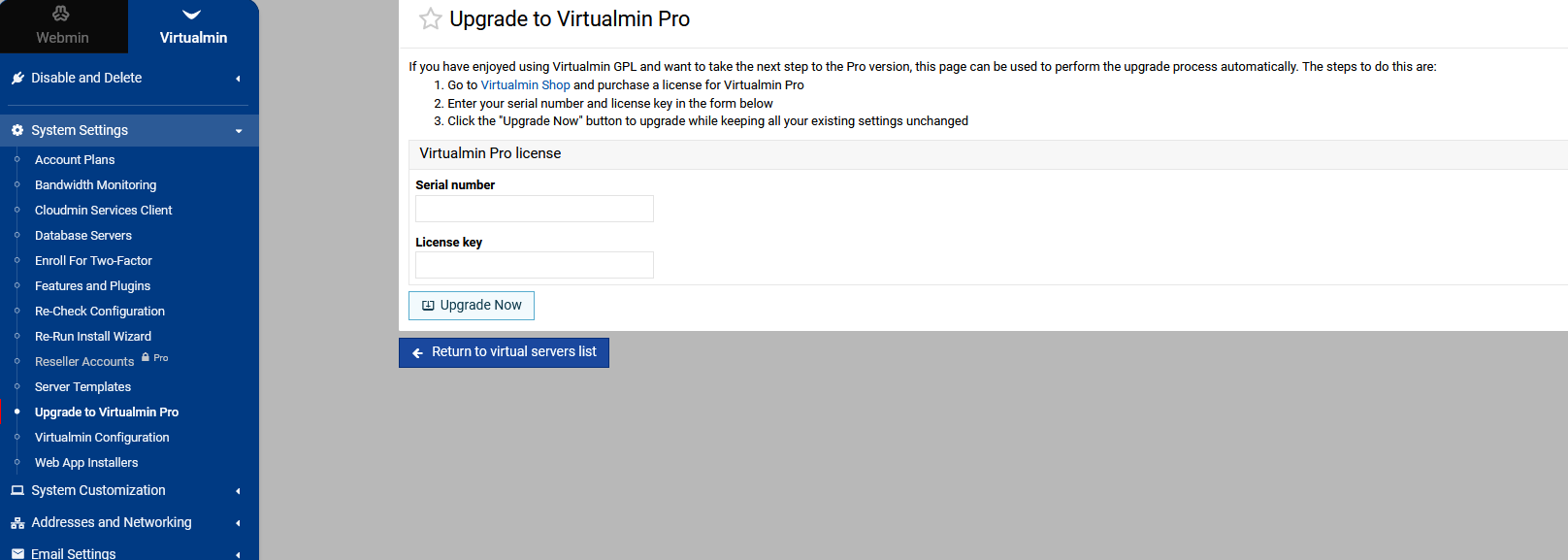Select Upgrade to Virtualmin Pro in sidebar
The height and width of the screenshot is (560, 1568).
pos(107,412)
